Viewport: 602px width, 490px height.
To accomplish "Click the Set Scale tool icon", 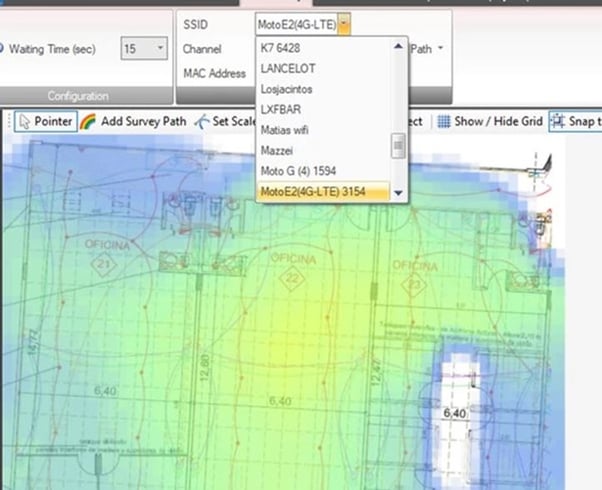I will pos(203,121).
